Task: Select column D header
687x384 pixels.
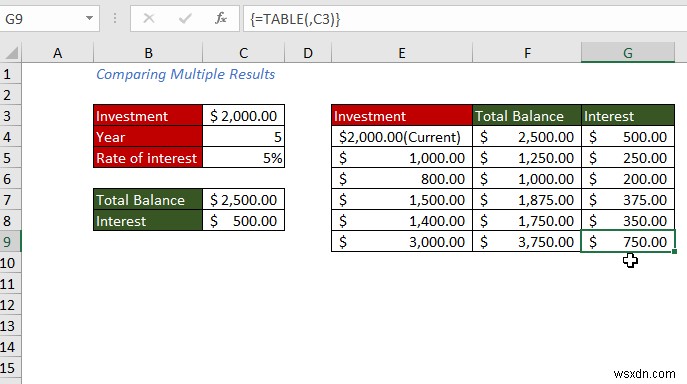Action: pos(308,53)
